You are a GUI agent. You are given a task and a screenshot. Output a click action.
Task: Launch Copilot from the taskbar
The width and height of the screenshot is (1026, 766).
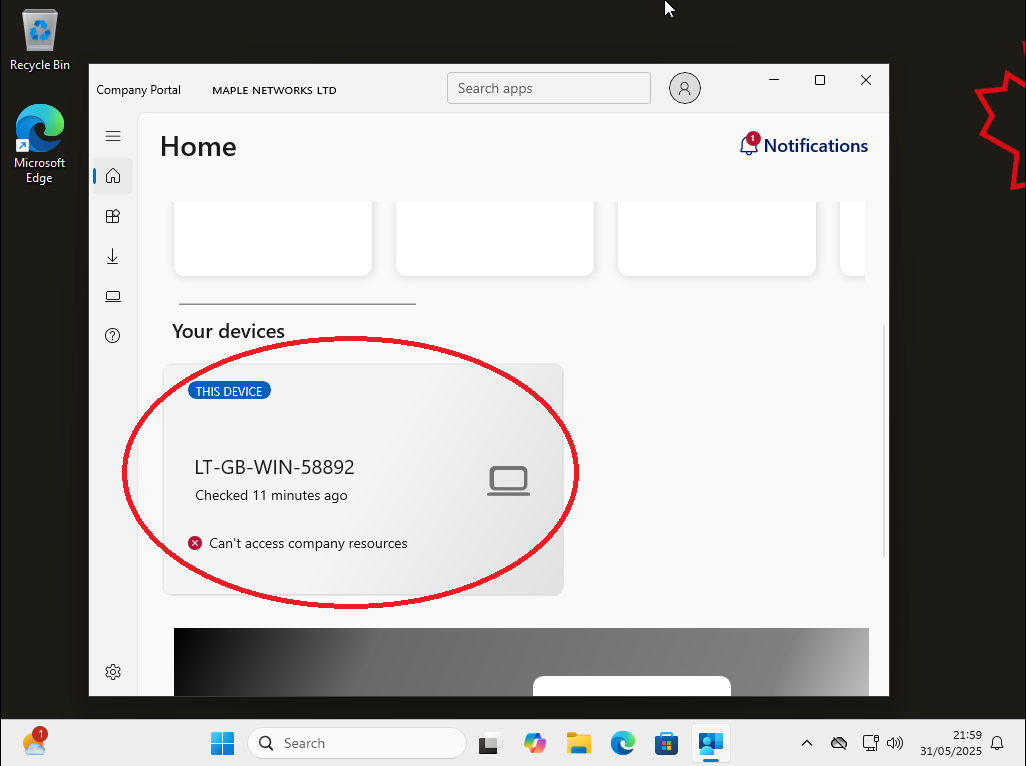click(x=535, y=743)
